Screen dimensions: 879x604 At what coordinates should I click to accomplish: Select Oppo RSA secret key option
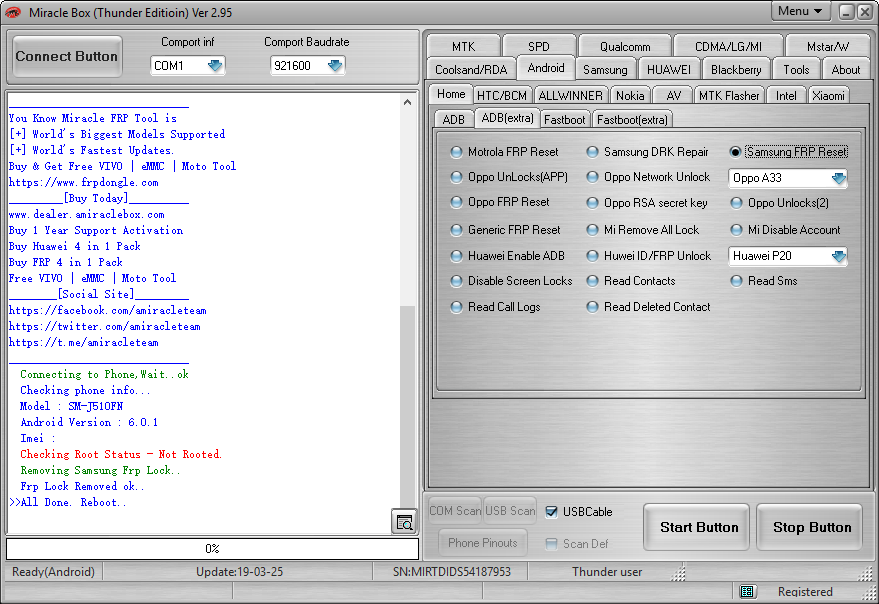click(647, 203)
